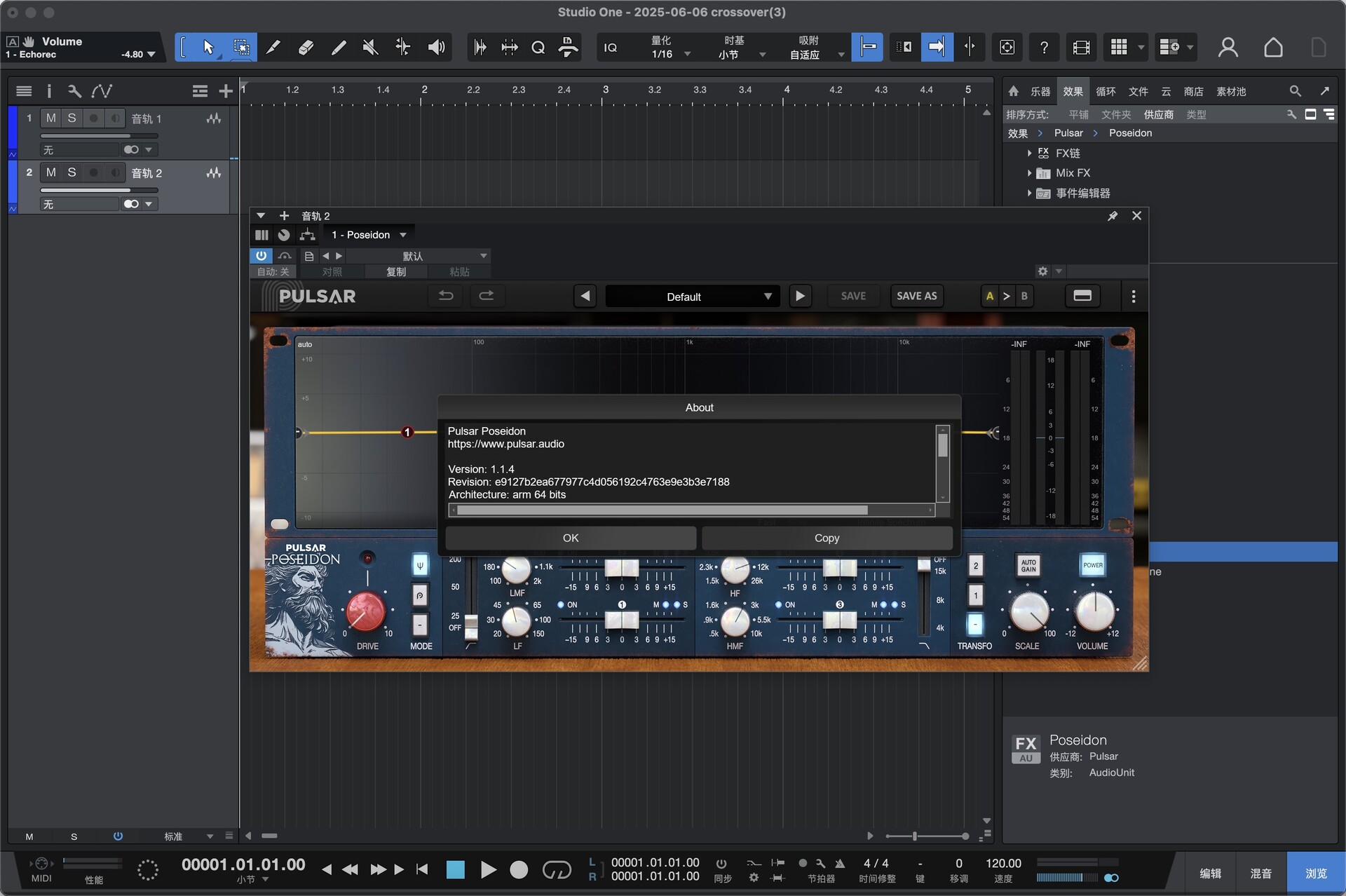
Task: Click the add track plus icon
Action: [226, 91]
